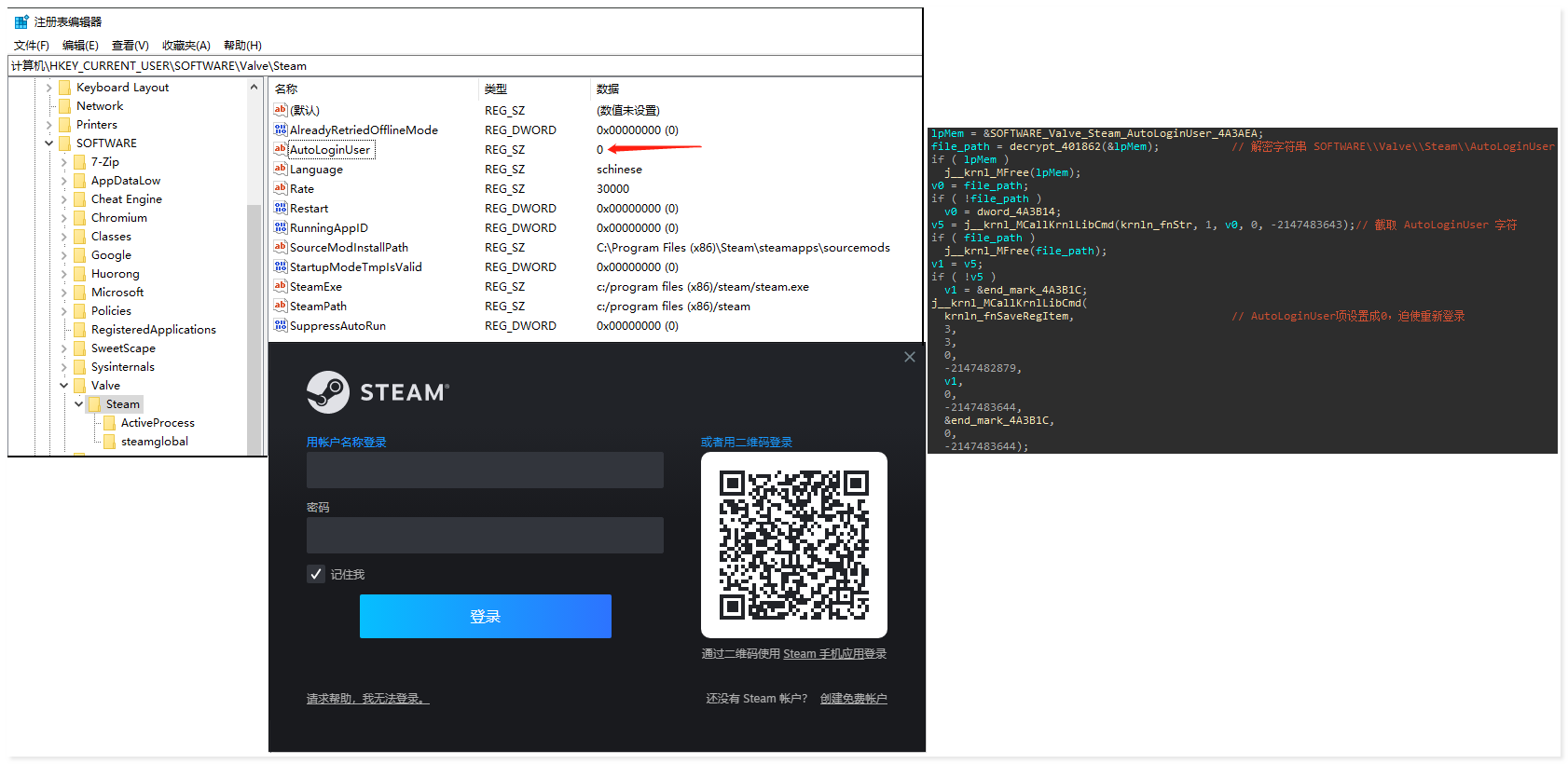Open the 收藏夹(A) favorites menu
This screenshot has height=764, width=1568.
pos(186,46)
